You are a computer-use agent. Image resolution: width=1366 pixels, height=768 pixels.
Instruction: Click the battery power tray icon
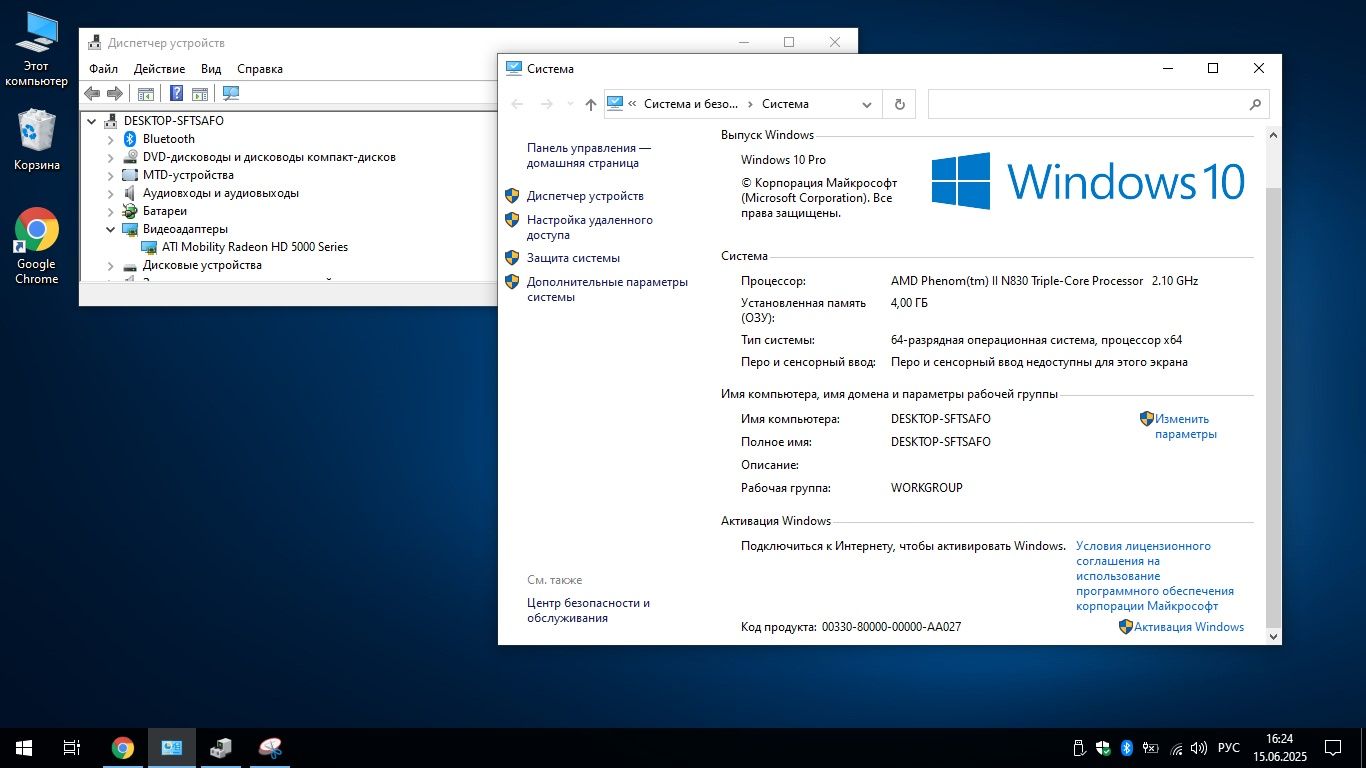(1151, 747)
